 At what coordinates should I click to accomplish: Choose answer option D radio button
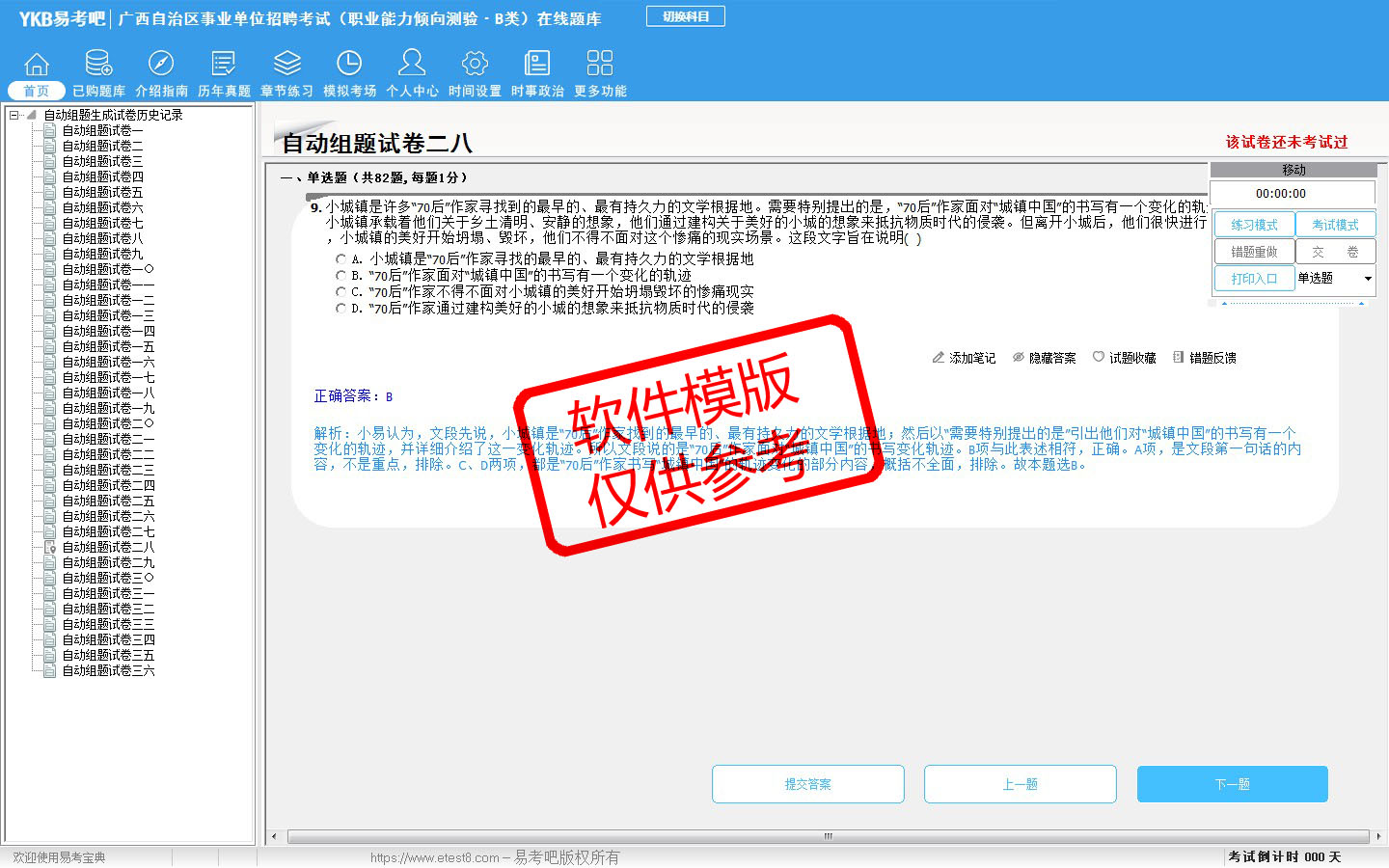coord(340,309)
